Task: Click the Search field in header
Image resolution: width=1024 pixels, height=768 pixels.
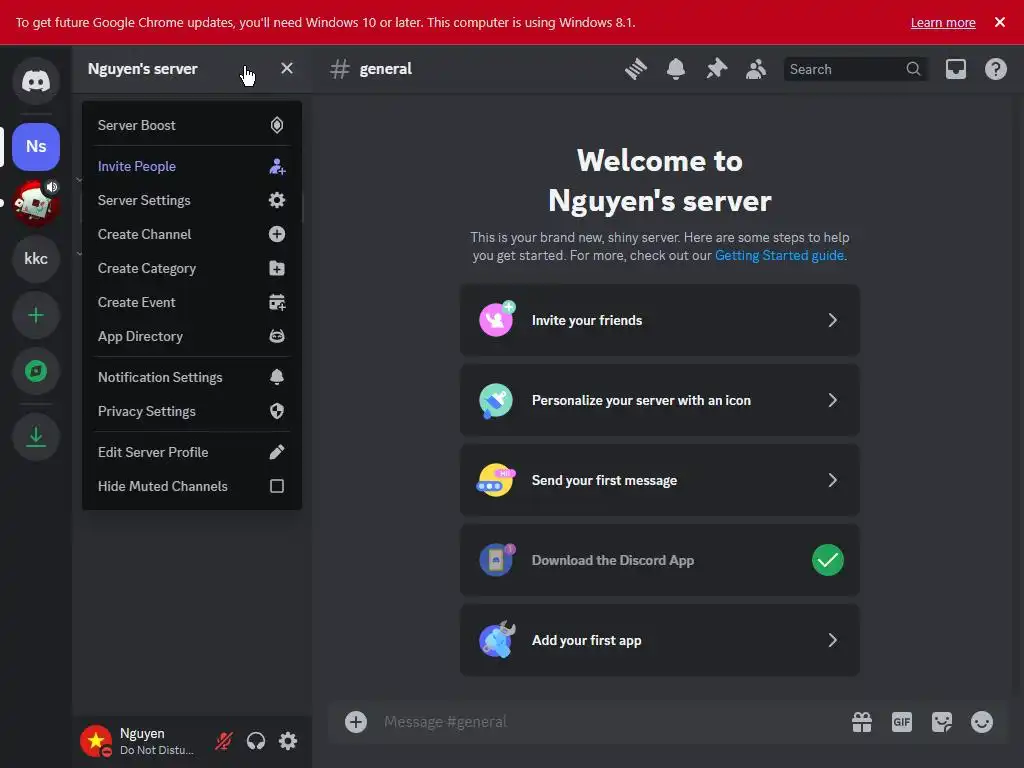Action: (854, 69)
